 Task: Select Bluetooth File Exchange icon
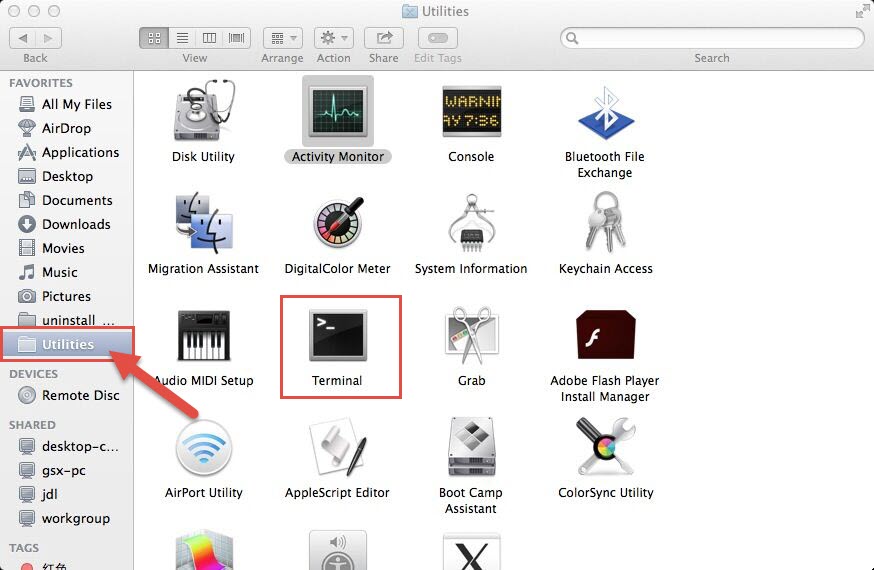[605, 113]
